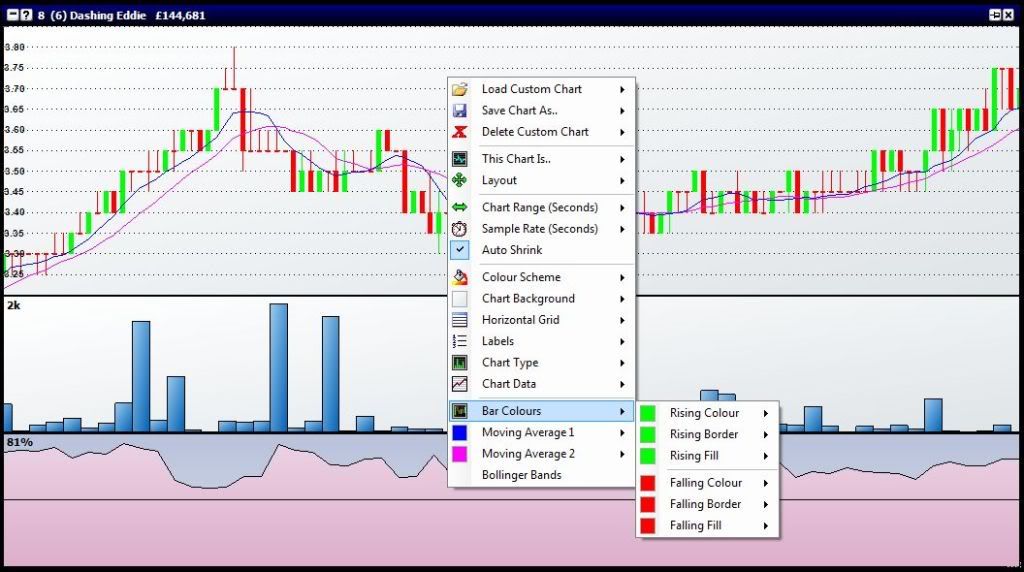Click the green Layout arrows icon
Screen dimensions: 1024x572
pos(460,180)
